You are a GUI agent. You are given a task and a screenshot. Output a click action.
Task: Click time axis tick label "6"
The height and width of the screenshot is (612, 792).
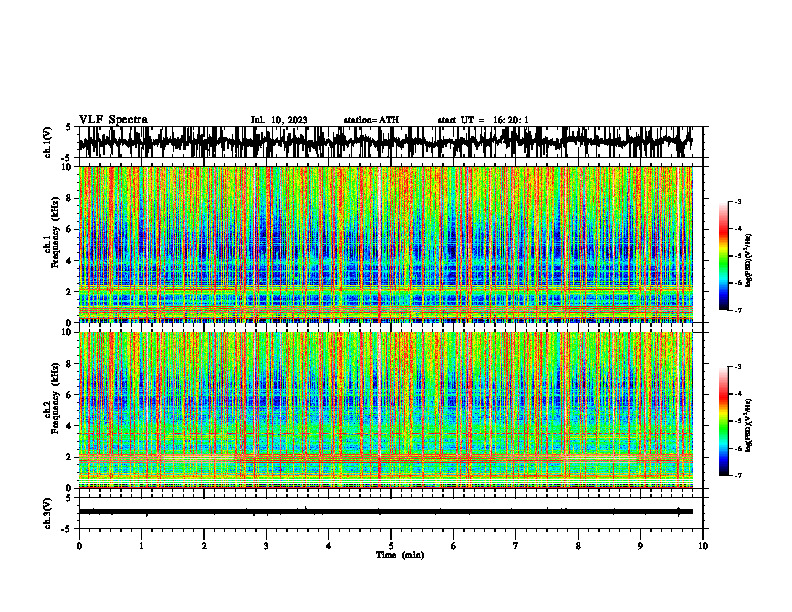(x=454, y=546)
